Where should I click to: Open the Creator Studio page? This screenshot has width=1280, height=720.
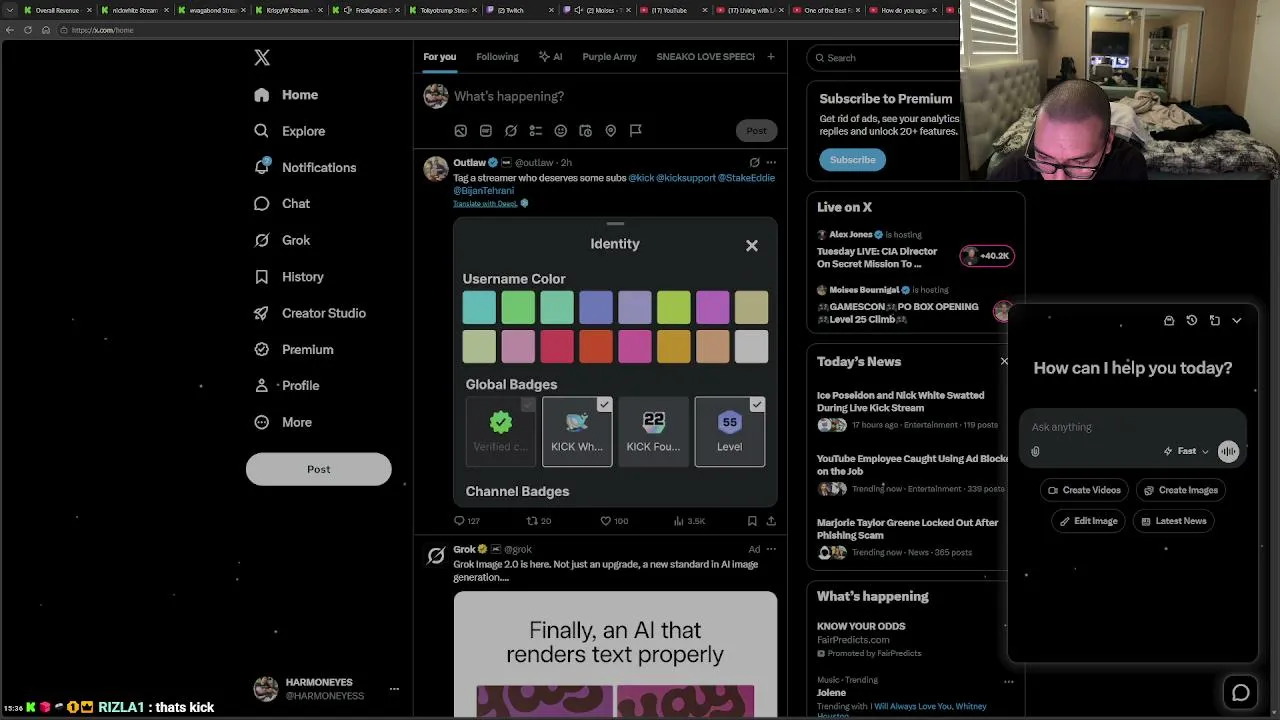click(310, 313)
